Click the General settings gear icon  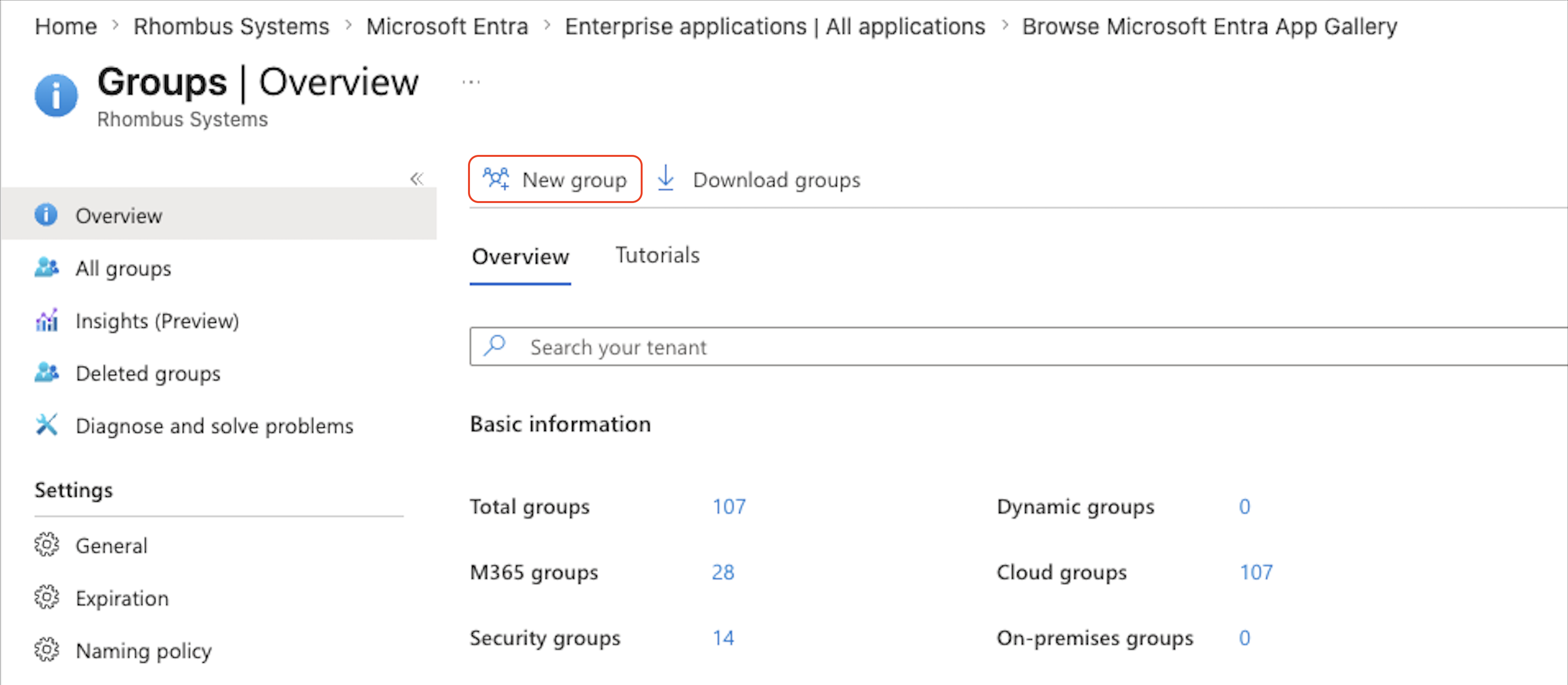(46, 545)
